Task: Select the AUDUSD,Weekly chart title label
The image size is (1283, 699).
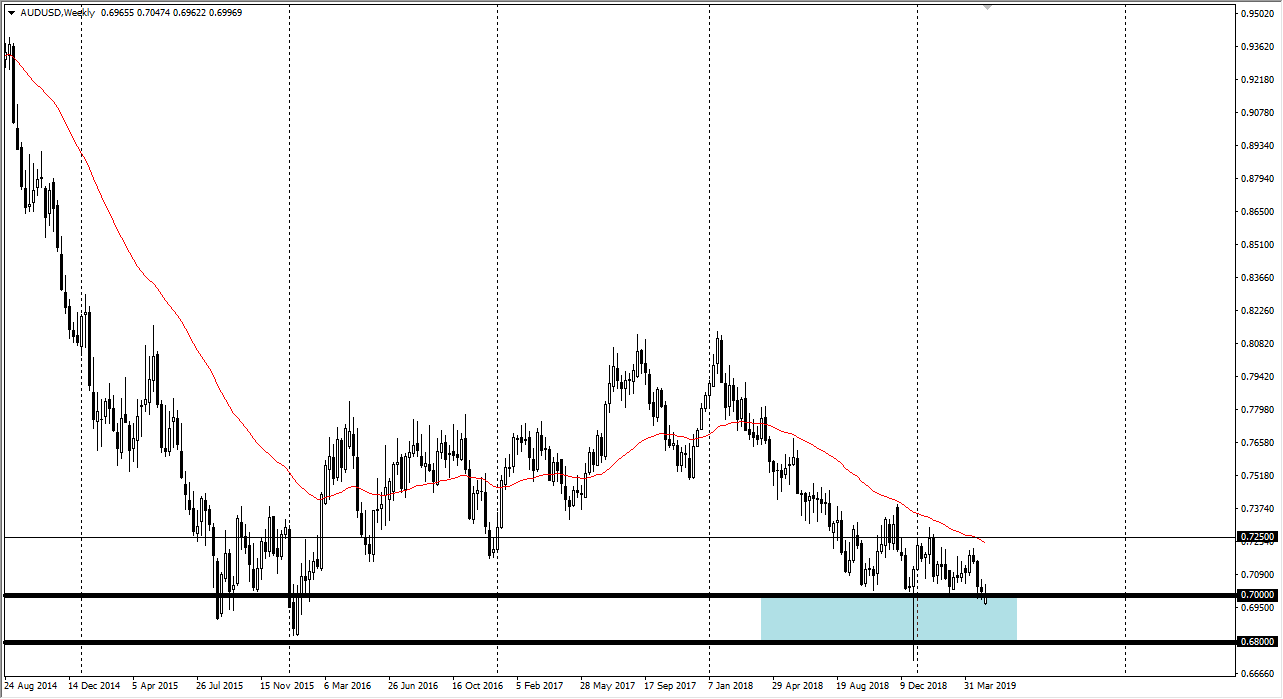Action: point(57,12)
